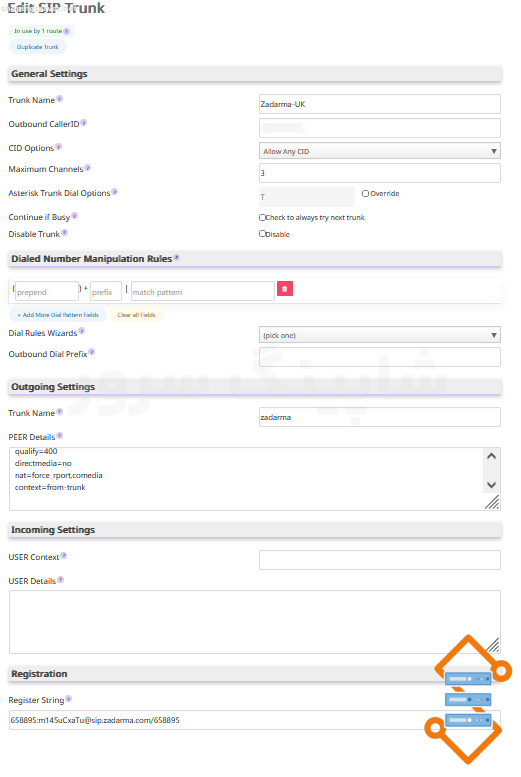Click into Outbound CallerID field

pos(380,128)
